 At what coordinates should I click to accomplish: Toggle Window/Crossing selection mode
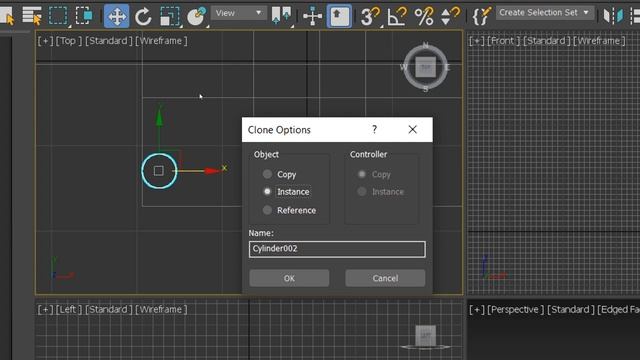click(x=84, y=16)
